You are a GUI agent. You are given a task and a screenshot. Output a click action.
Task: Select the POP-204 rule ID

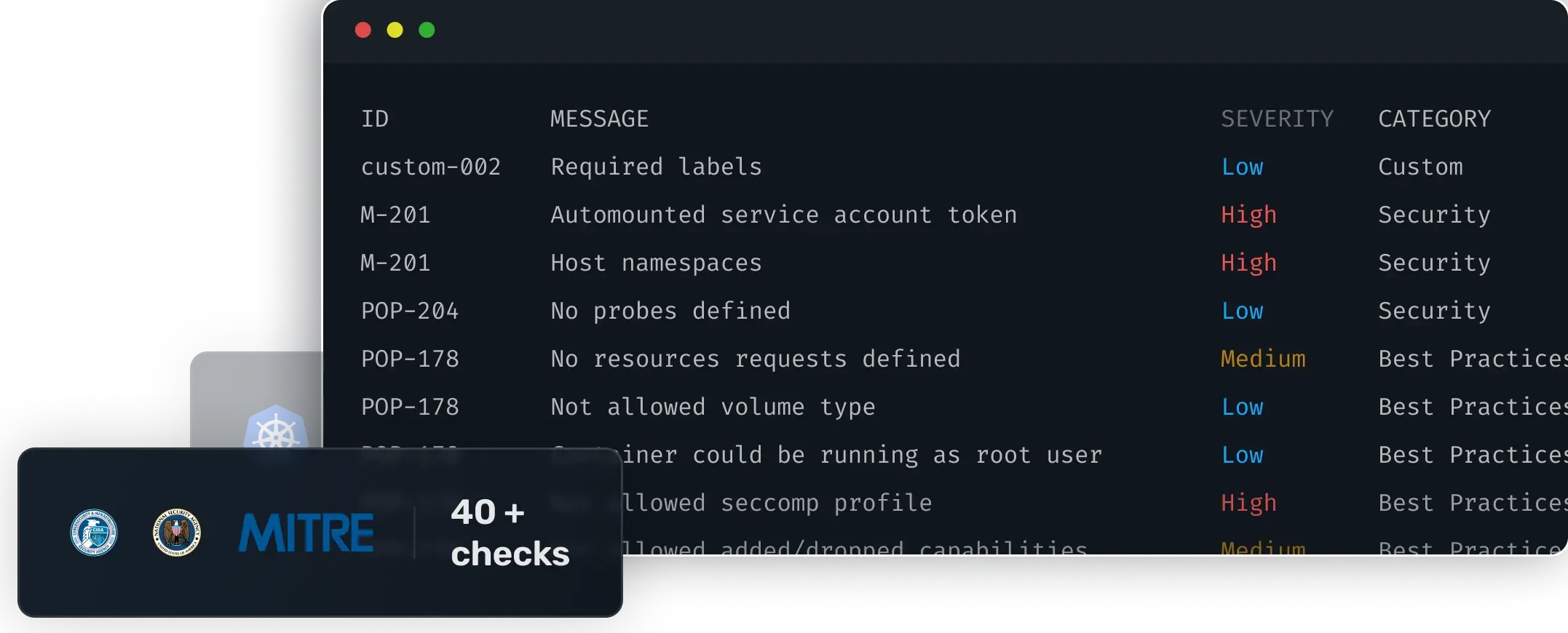pos(410,311)
